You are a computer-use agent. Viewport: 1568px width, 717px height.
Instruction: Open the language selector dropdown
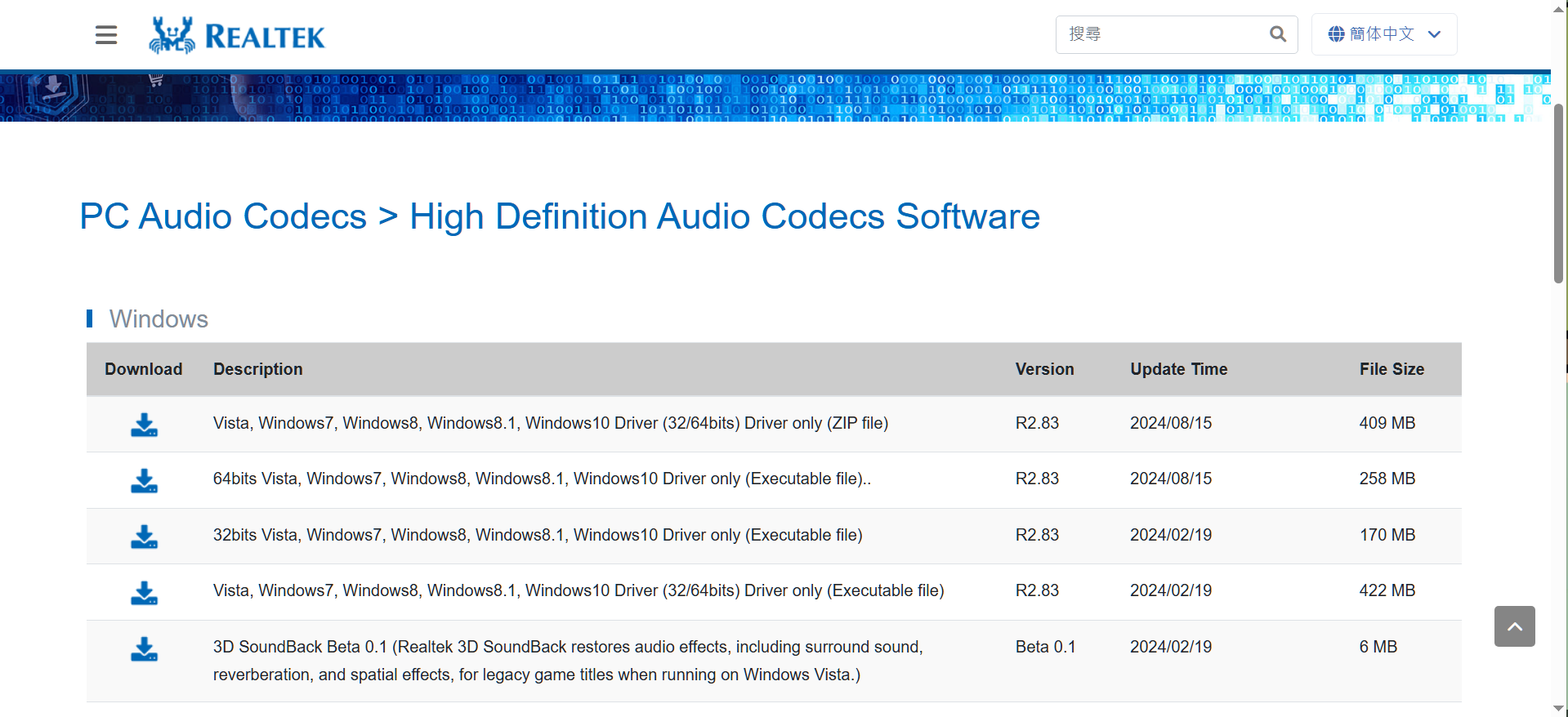coord(1384,34)
